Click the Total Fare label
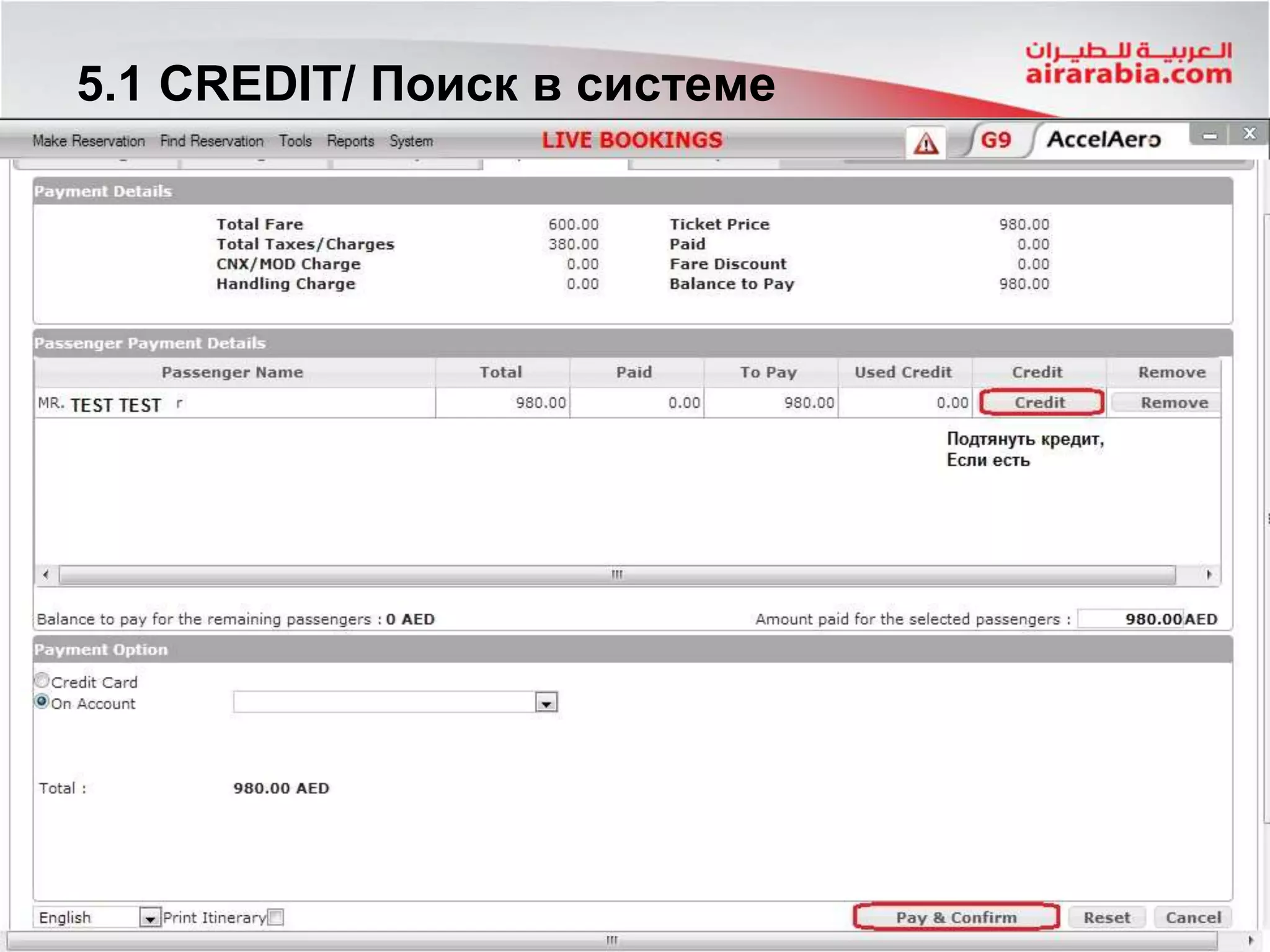1270x952 pixels. [x=260, y=224]
